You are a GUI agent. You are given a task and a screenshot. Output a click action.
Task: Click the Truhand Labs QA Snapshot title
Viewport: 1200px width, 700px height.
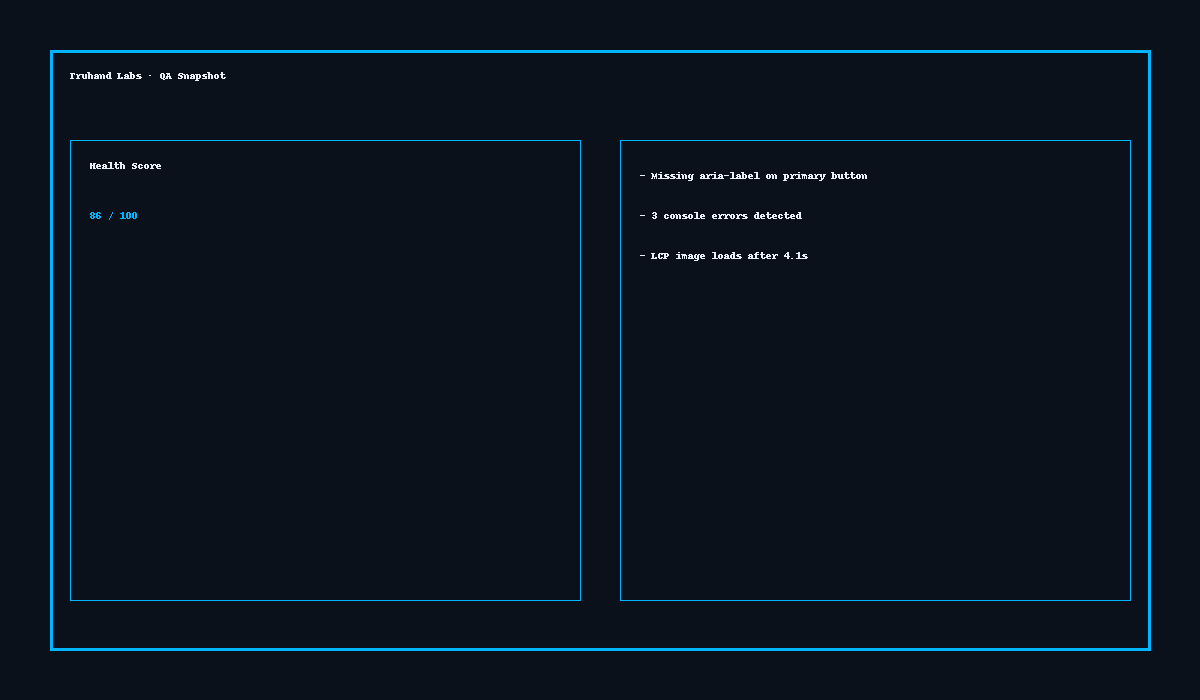pyautogui.click(x=147, y=76)
